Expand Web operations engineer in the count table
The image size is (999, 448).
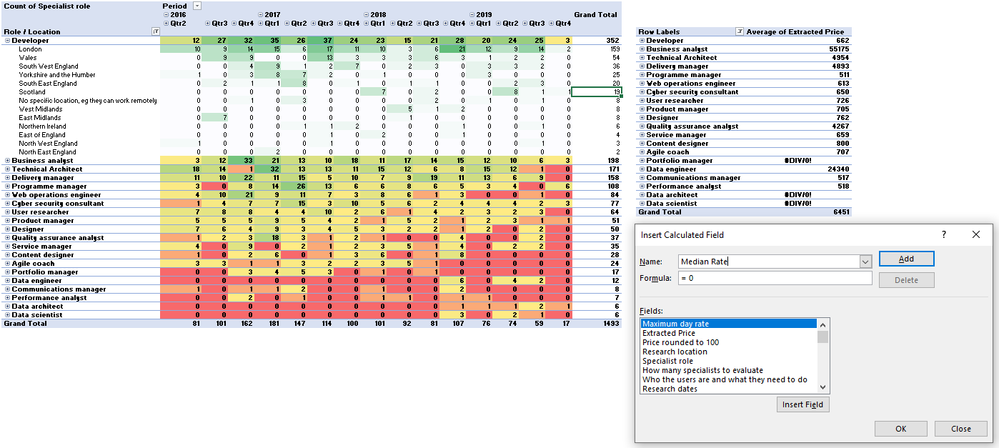[7, 195]
